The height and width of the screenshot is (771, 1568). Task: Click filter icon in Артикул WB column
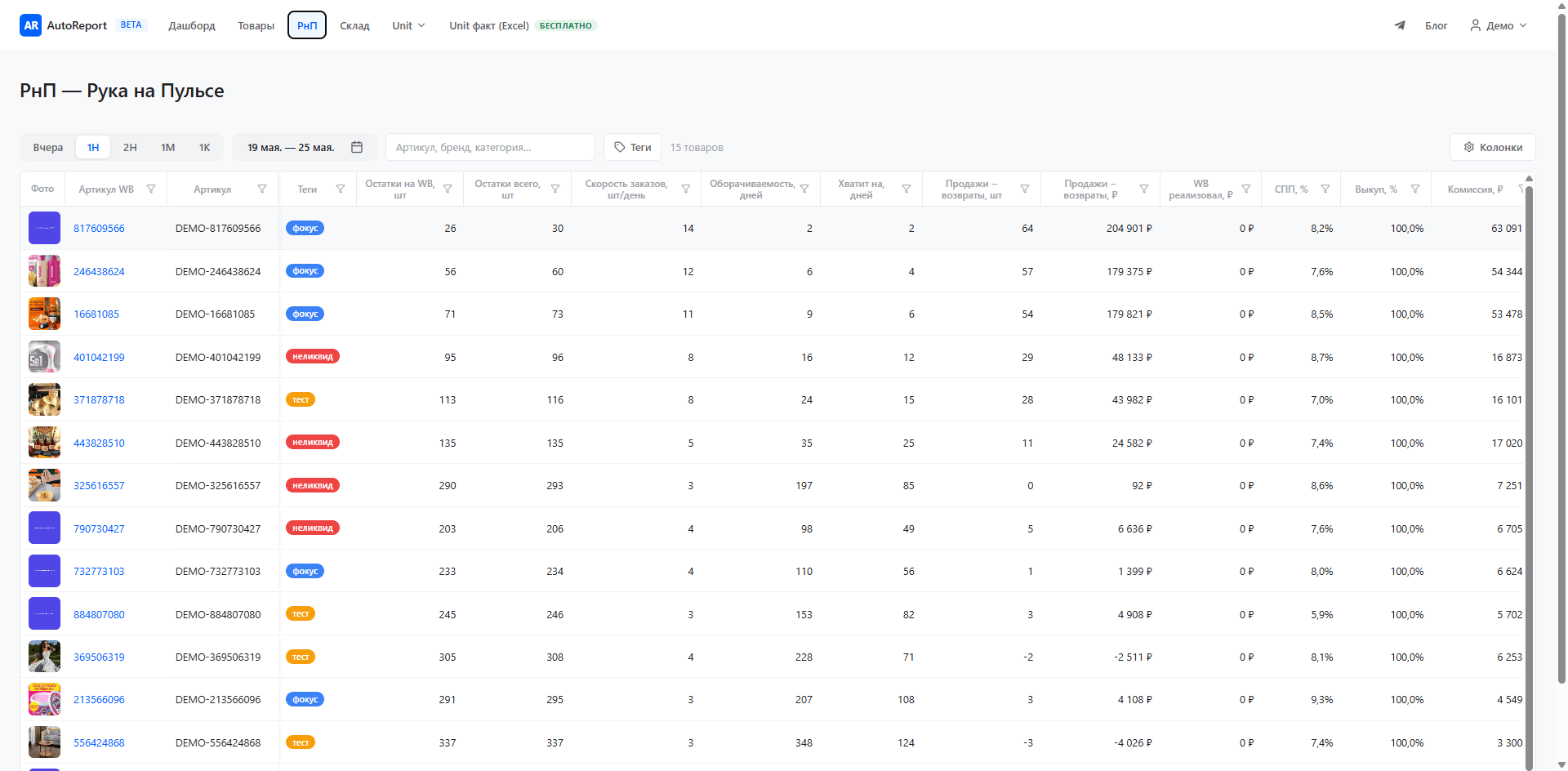tap(151, 189)
